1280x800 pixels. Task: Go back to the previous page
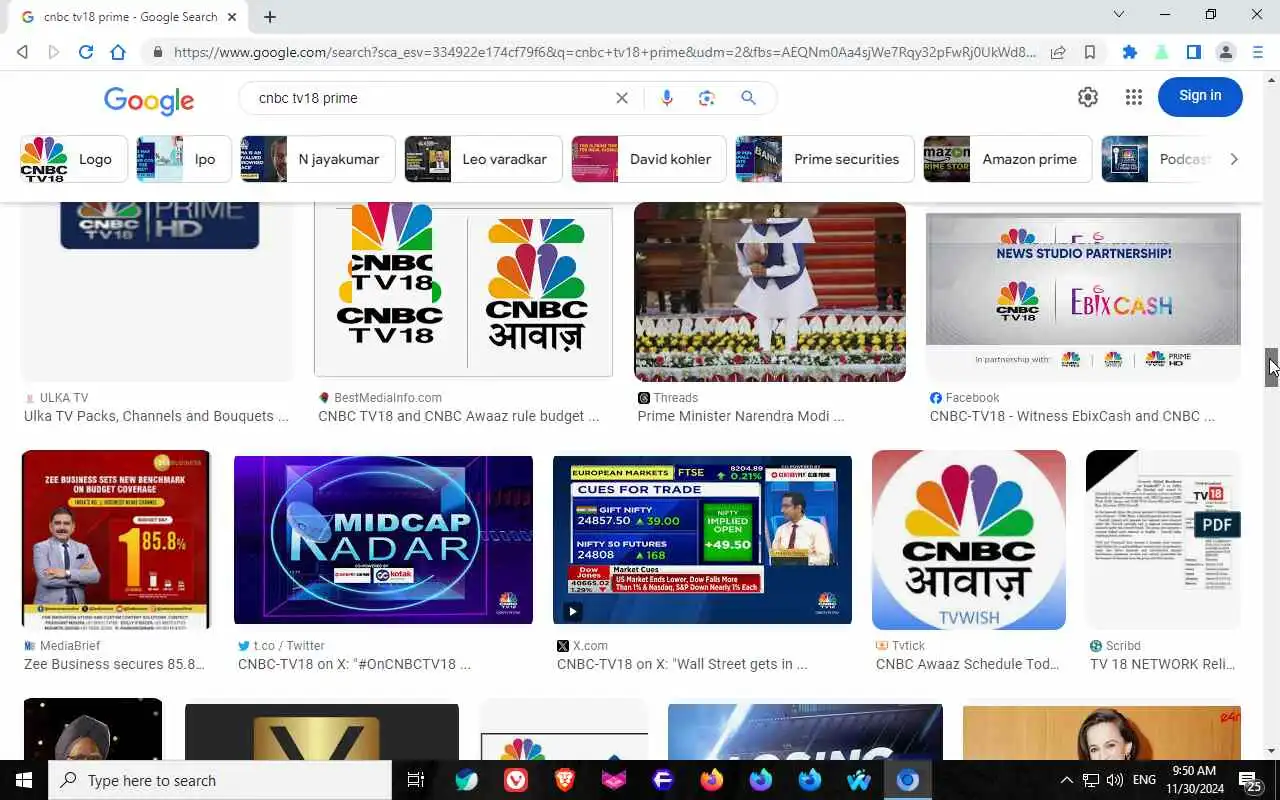[22, 52]
